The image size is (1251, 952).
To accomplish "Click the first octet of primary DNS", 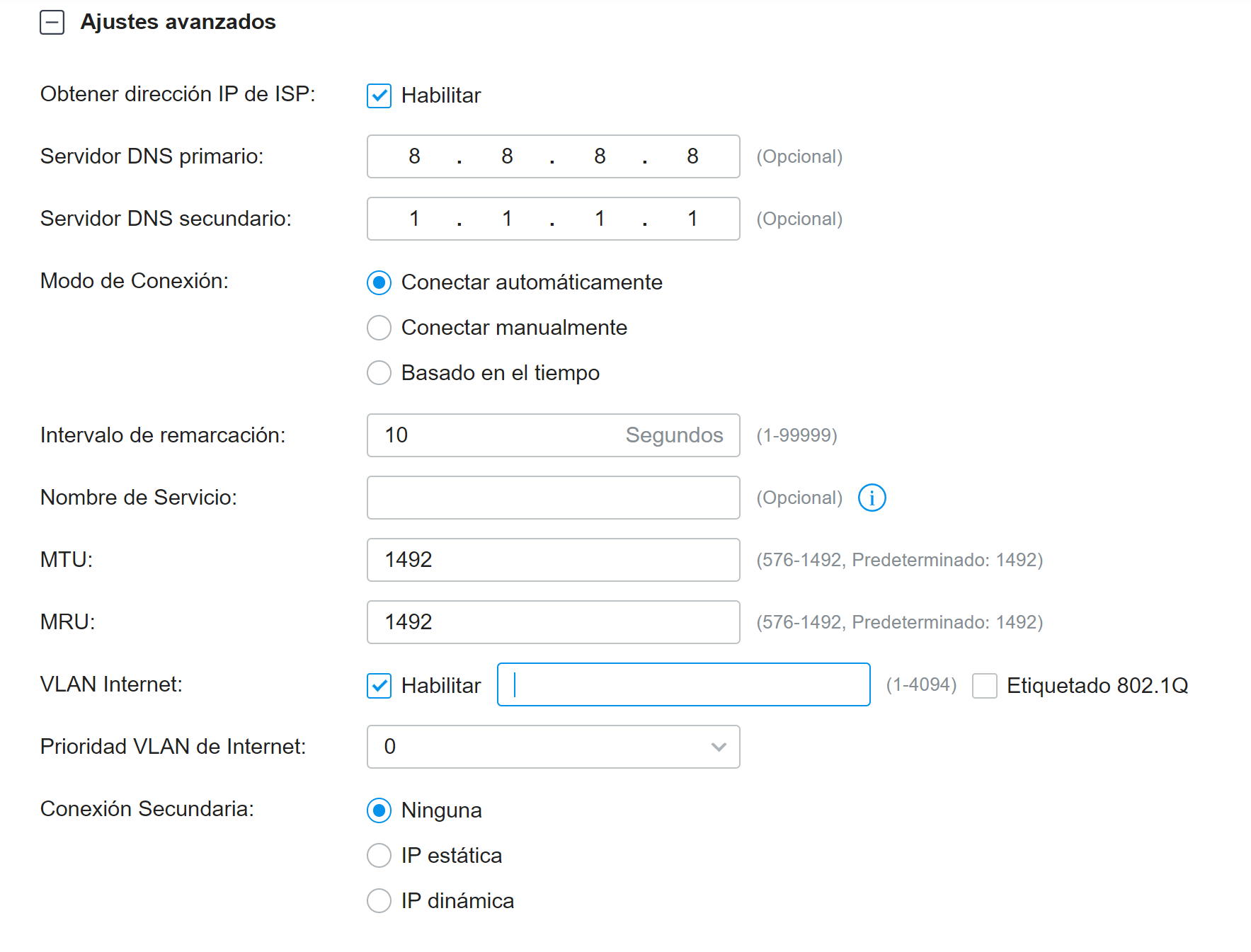I will (x=414, y=156).
